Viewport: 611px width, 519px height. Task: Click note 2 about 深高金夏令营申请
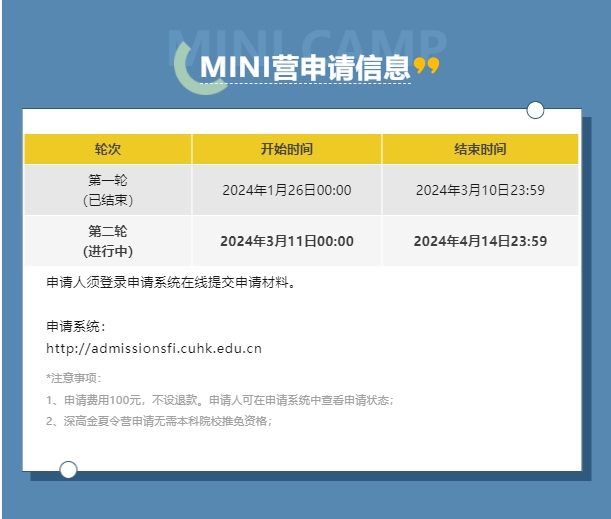159,421
